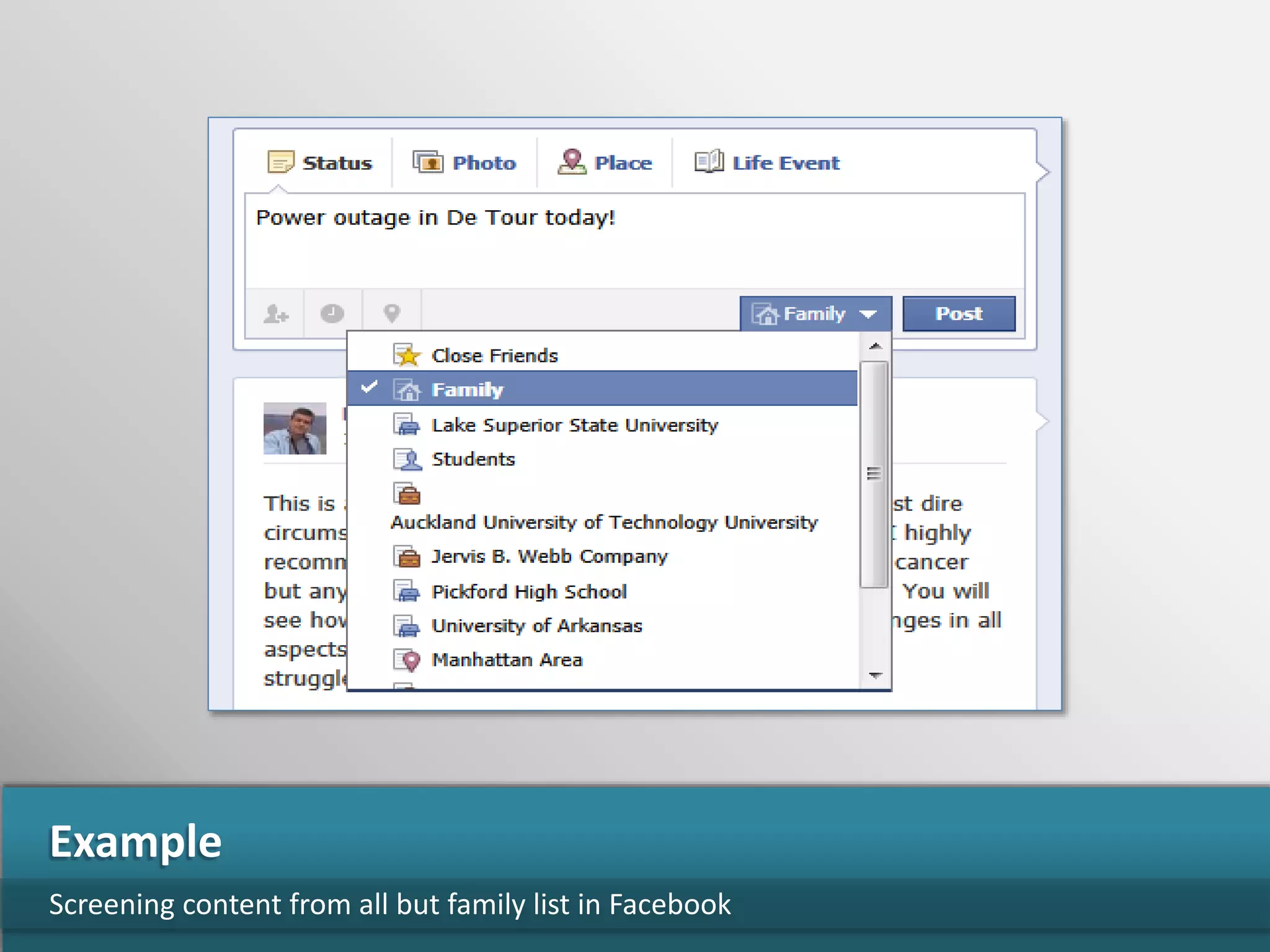The height and width of the screenshot is (952, 1270).
Task: Choose Jervis B. Webb Company list
Action: click(x=603, y=557)
